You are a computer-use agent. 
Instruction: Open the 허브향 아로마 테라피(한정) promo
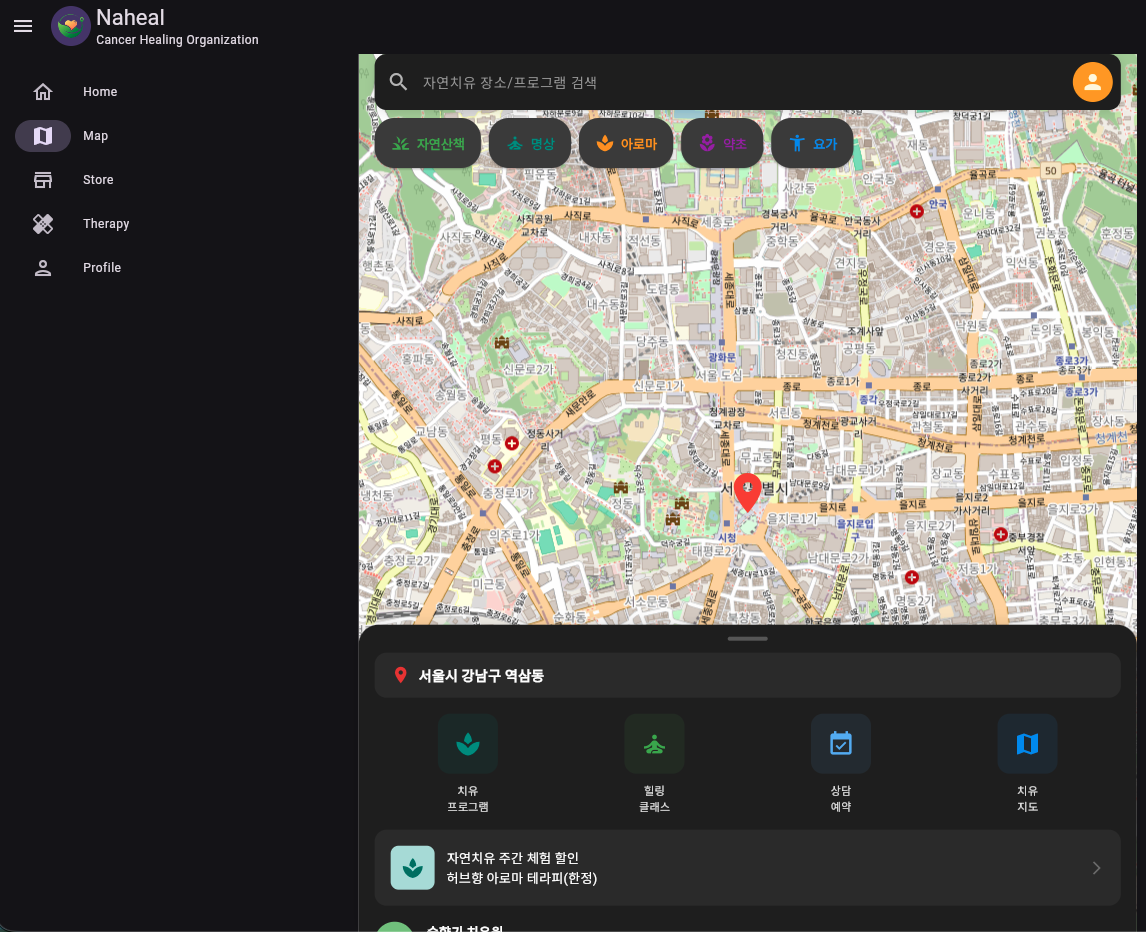coord(748,868)
